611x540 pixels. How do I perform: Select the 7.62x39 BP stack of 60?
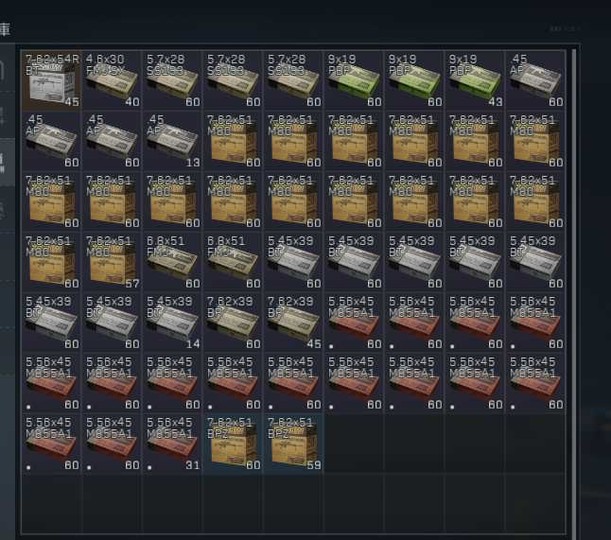point(233,322)
